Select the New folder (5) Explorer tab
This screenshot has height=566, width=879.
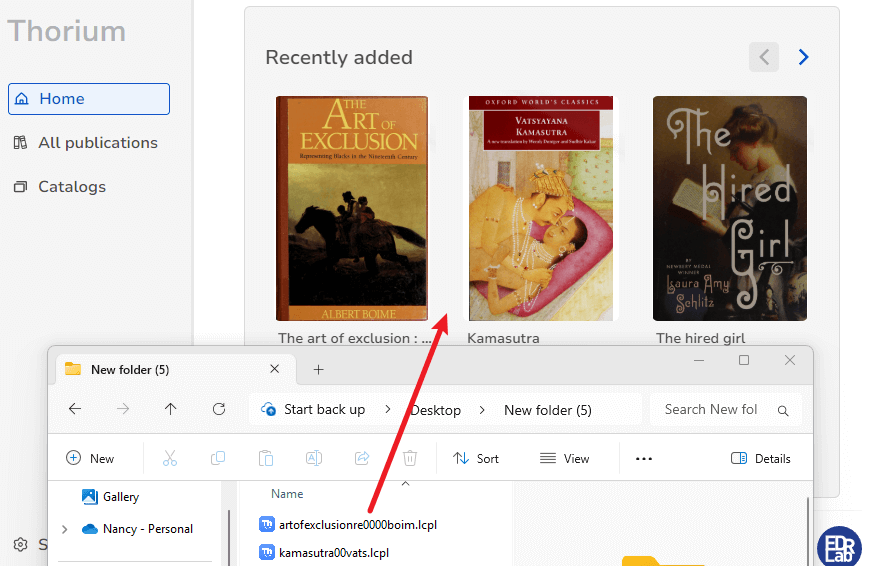(173, 369)
